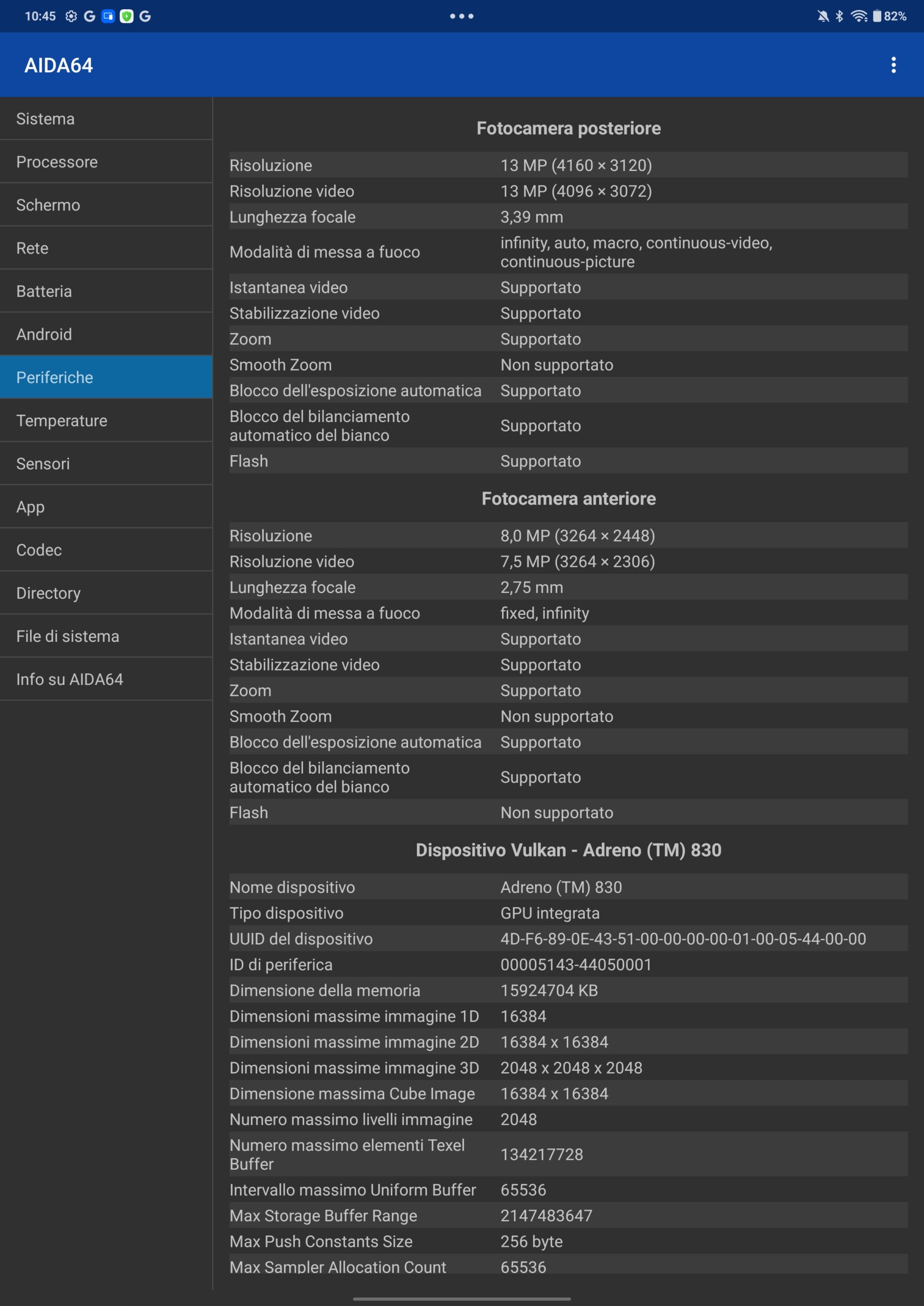This screenshot has height=1306, width=924.
Task: Select the Periferiche sidebar item
Action: [106, 377]
